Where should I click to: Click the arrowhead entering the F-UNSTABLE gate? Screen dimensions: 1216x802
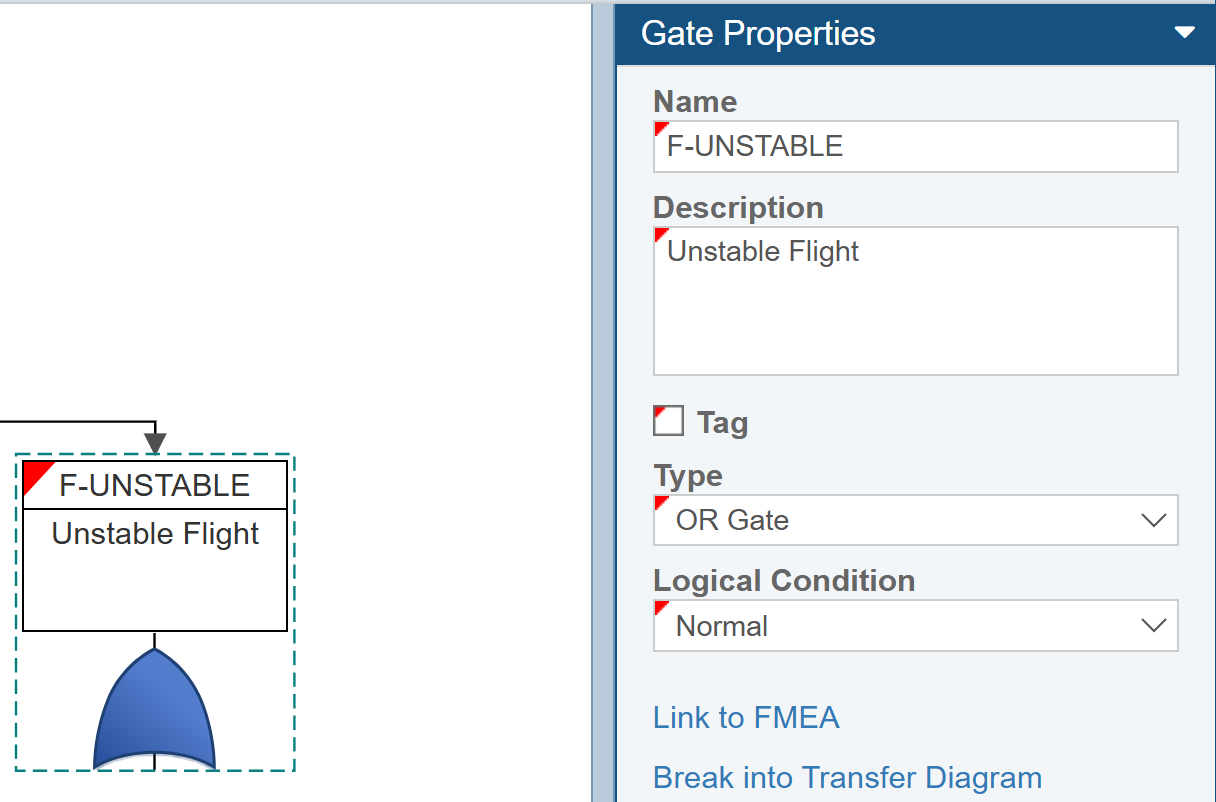pos(155,442)
